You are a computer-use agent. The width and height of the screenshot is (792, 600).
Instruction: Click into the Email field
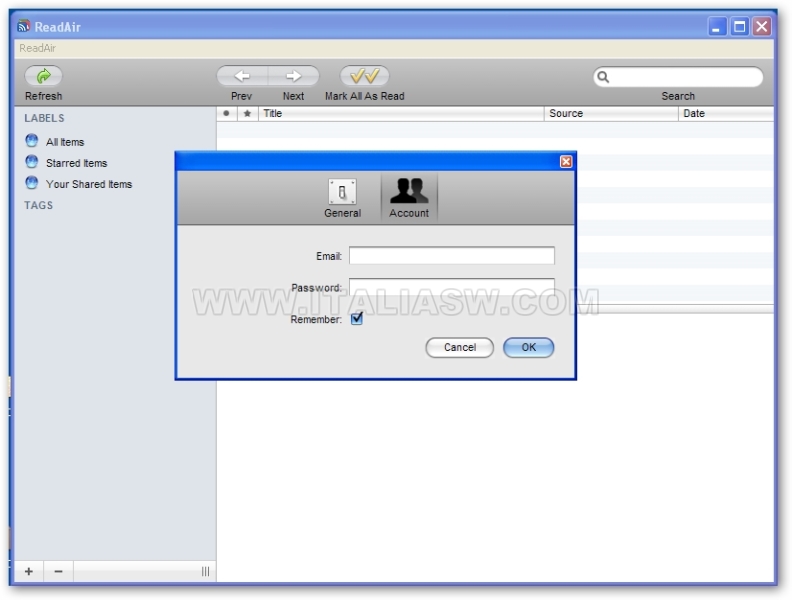(x=452, y=256)
